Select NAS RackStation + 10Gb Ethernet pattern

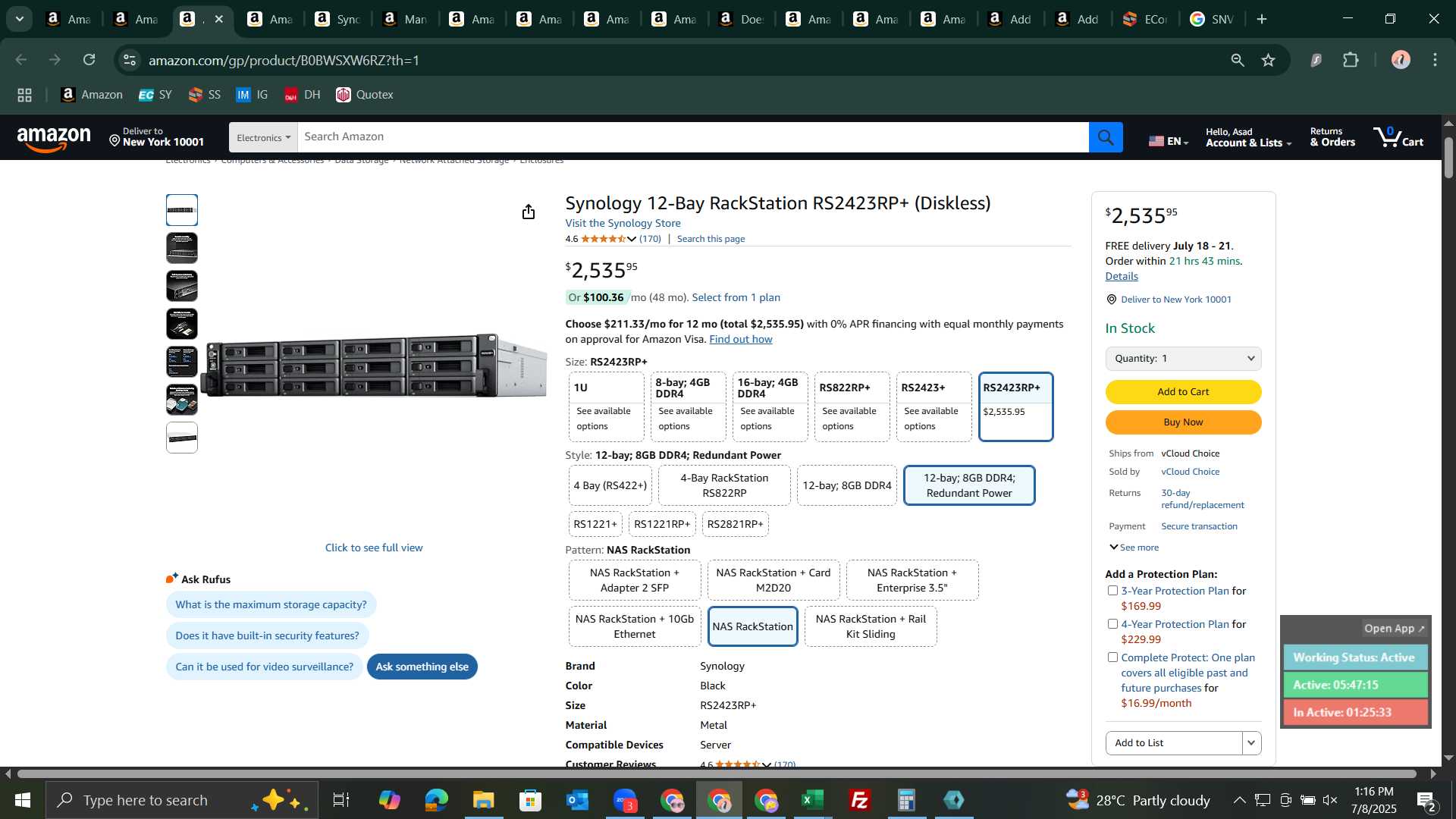click(x=635, y=626)
